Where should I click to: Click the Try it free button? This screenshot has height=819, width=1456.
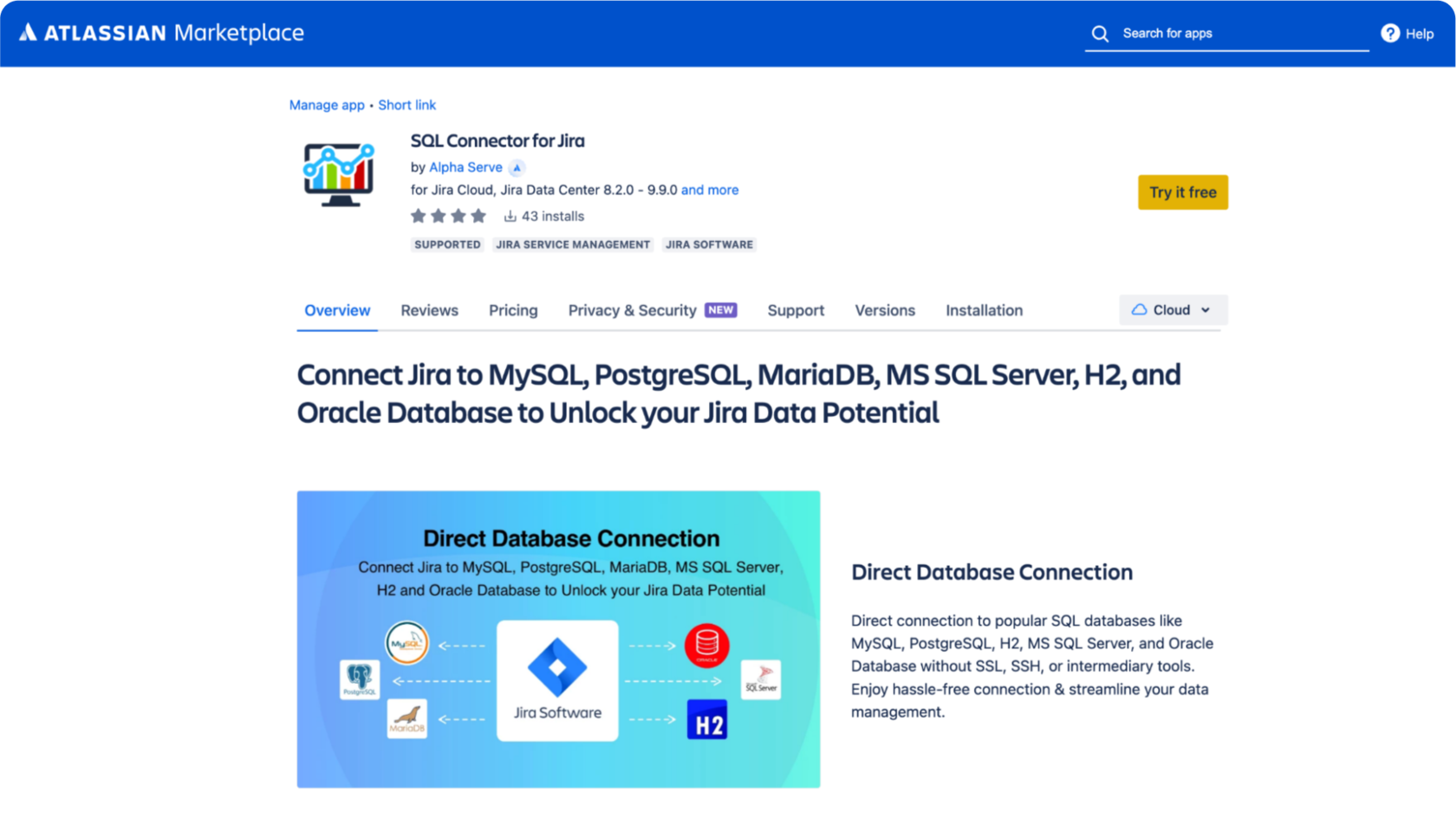(1182, 192)
